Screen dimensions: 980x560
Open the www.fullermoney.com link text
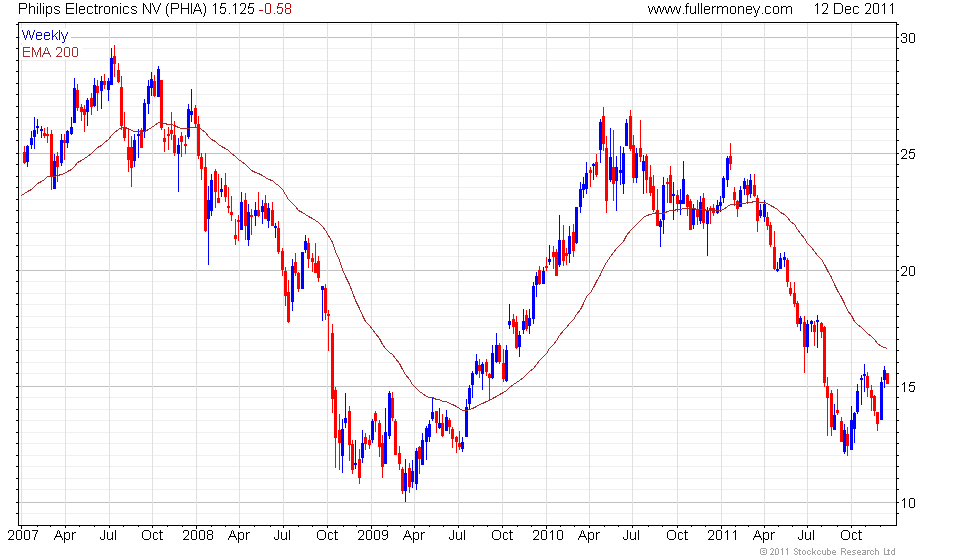[x=720, y=9]
